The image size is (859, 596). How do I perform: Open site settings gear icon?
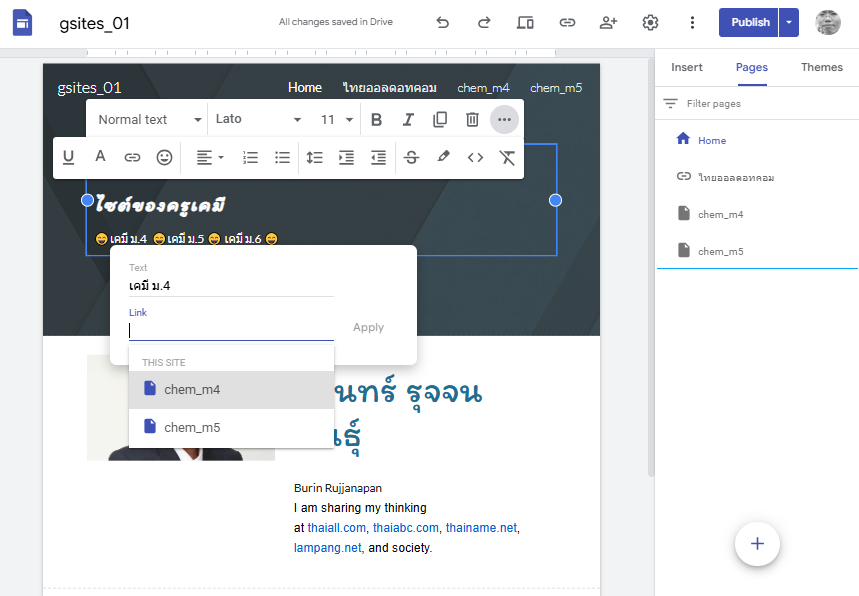[x=650, y=22]
